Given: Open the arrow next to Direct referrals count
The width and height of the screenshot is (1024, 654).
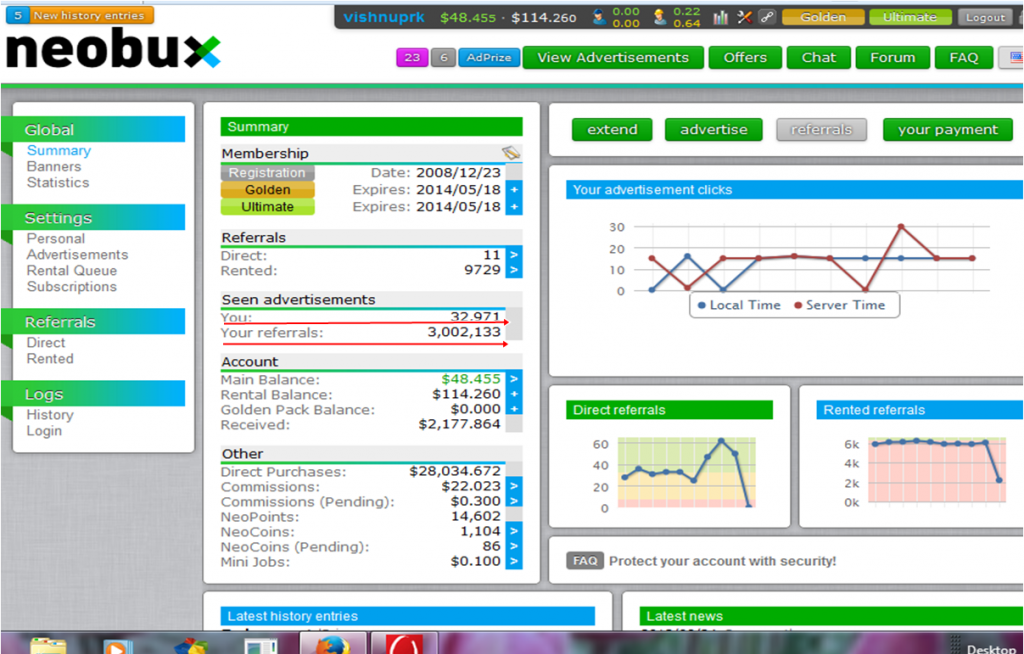Looking at the screenshot, I should coord(514,255).
